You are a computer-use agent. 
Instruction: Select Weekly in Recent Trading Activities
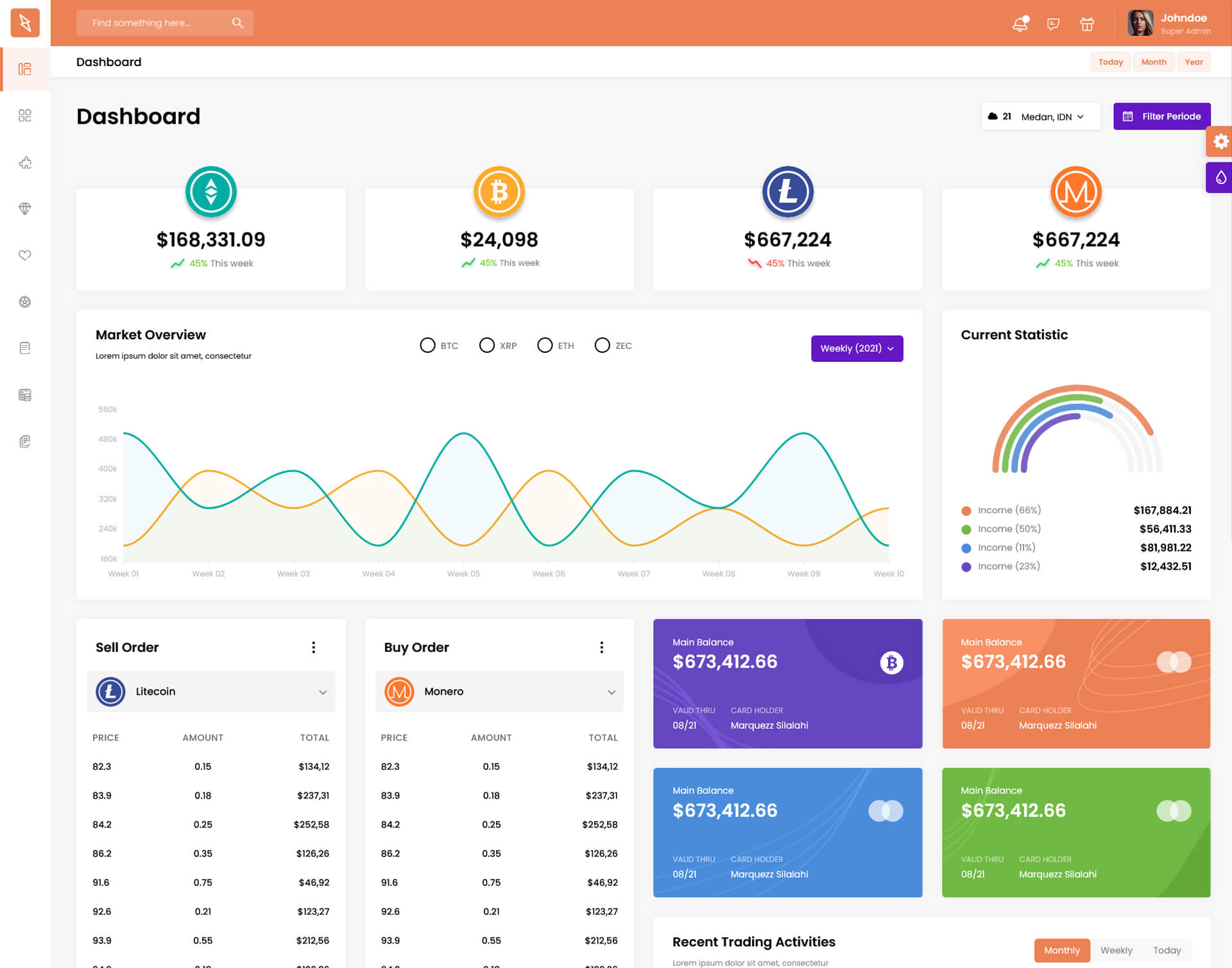[1116, 950]
